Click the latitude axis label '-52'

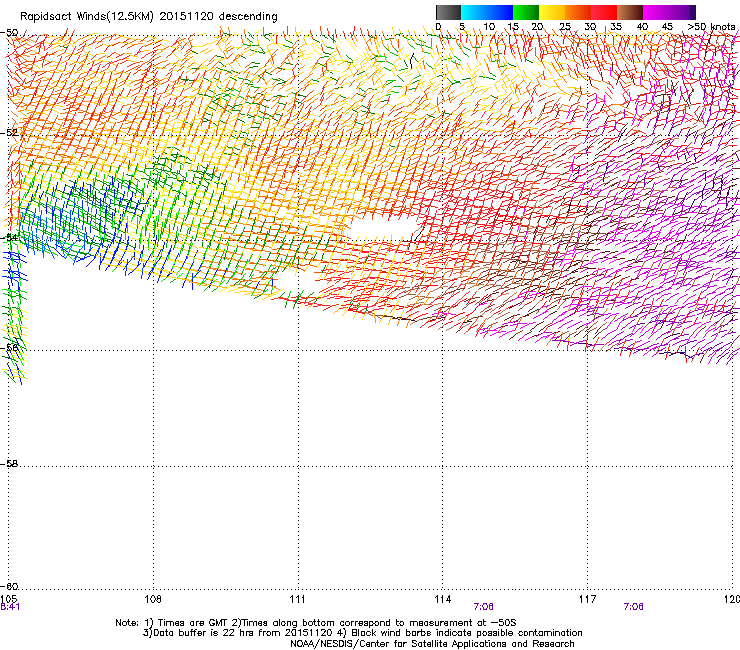click(x=9, y=133)
